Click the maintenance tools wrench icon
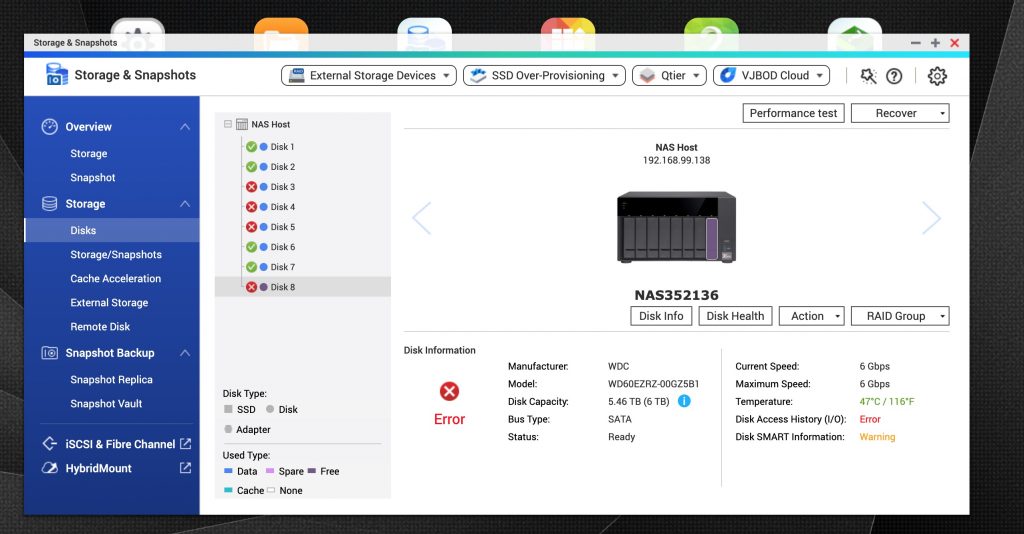The height and width of the screenshot is (534, 1024). 868,76
